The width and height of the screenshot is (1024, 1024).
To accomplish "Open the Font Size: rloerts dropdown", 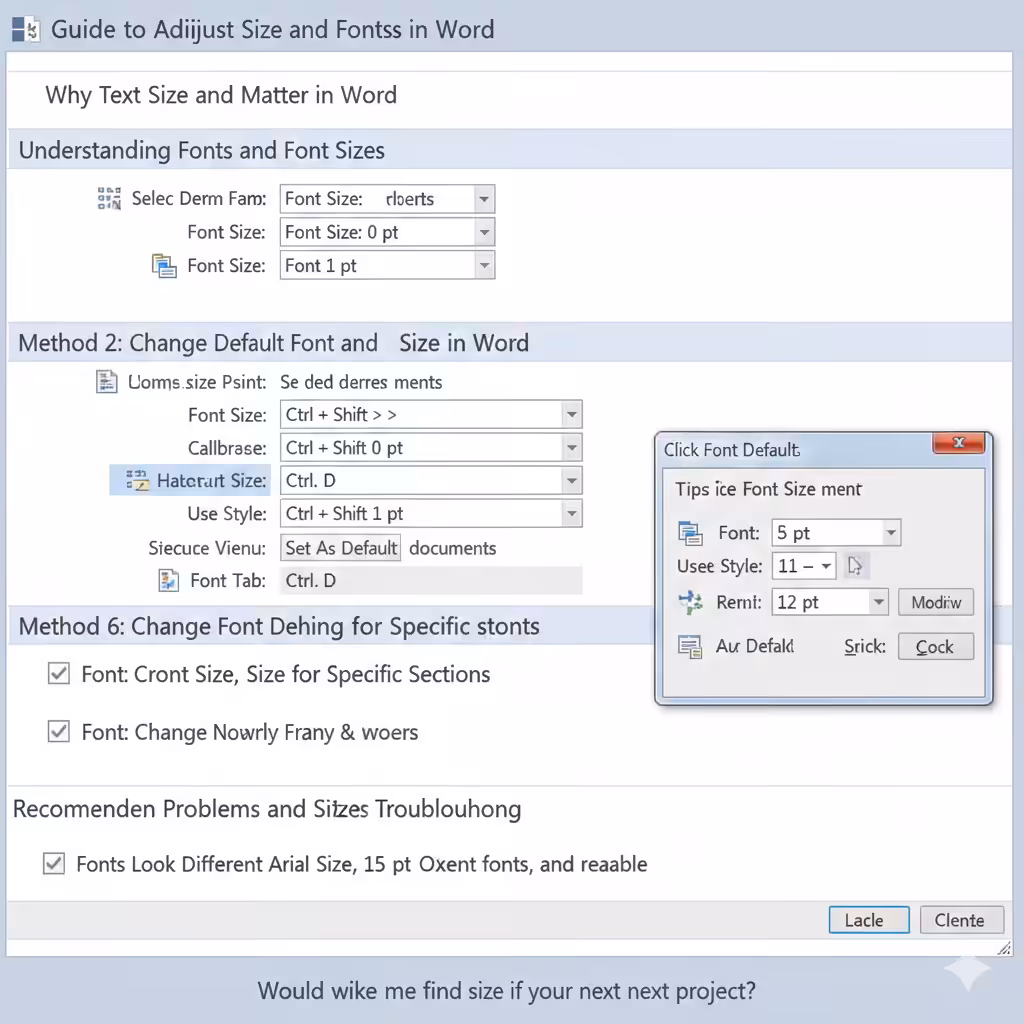I will click(x=484, y=199).
